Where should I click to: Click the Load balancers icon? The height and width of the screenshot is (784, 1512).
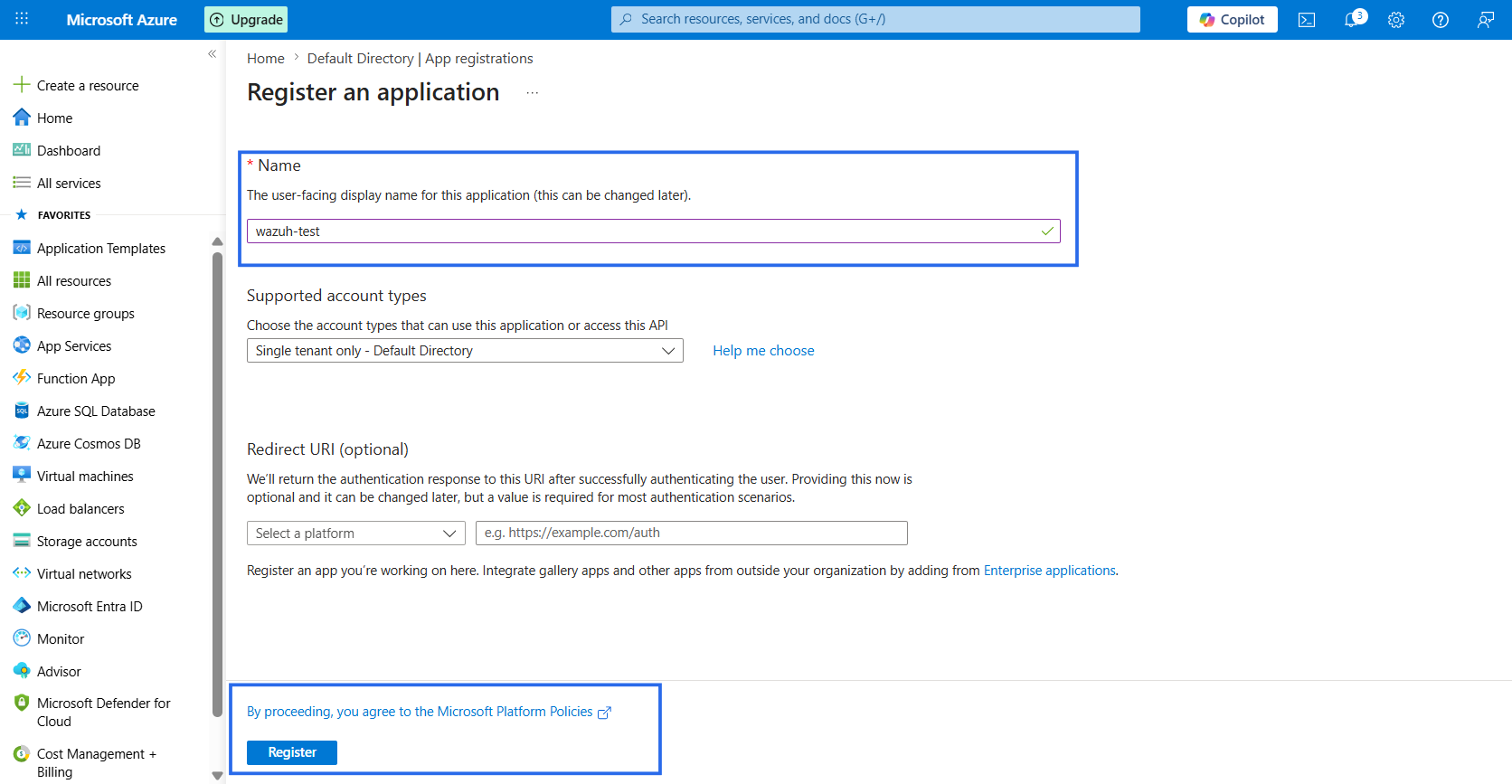pos(22,508)
